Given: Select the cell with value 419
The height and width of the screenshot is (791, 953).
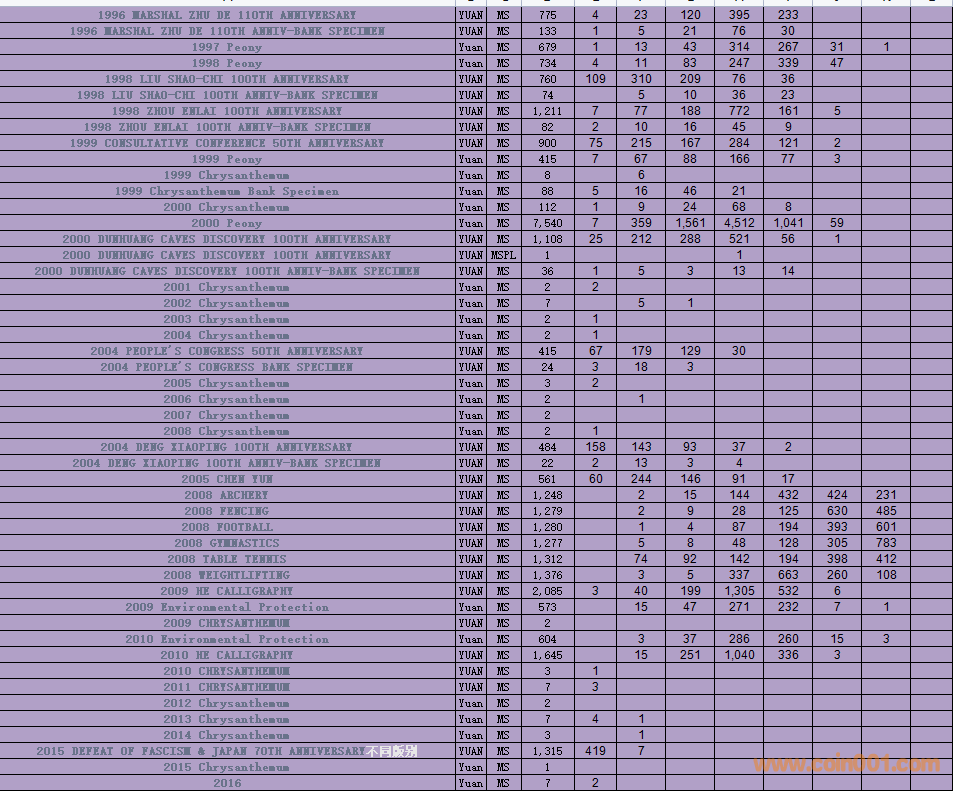Looking at the screenshot, I should point(595,751).
